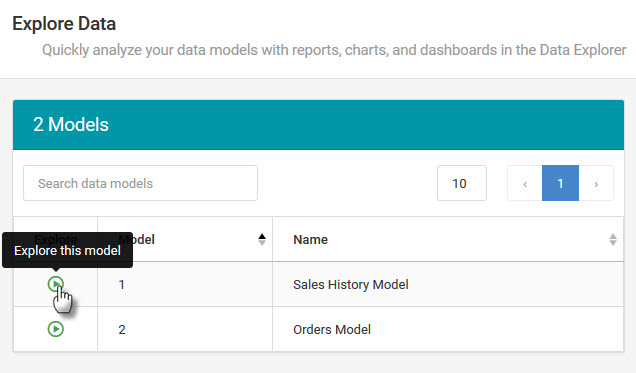Click the 2 Models panel header
This screenshot has height=373, width=636.
318,125
